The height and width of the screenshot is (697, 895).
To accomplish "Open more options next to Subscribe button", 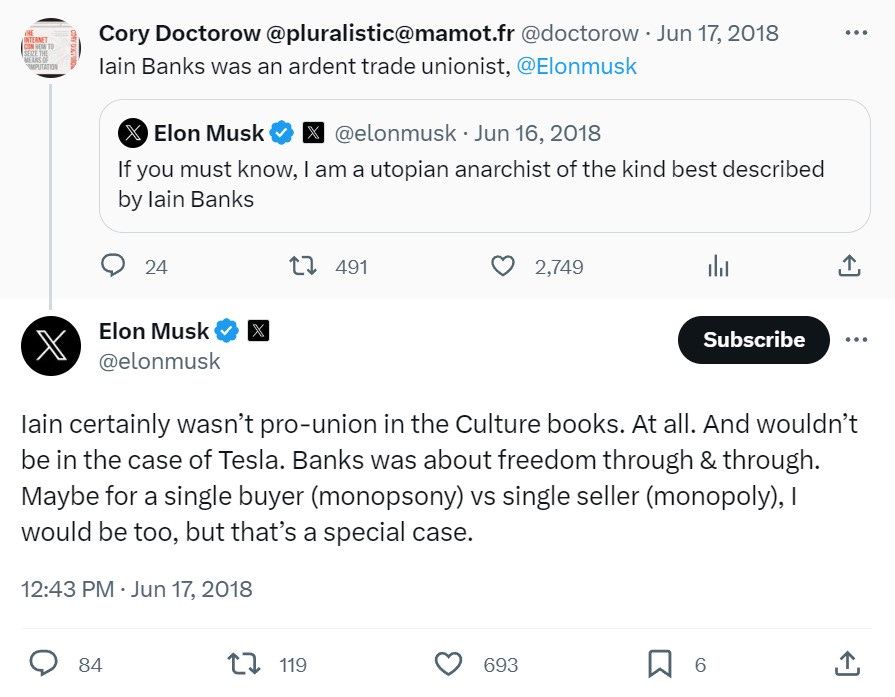I will coord(856,340).
